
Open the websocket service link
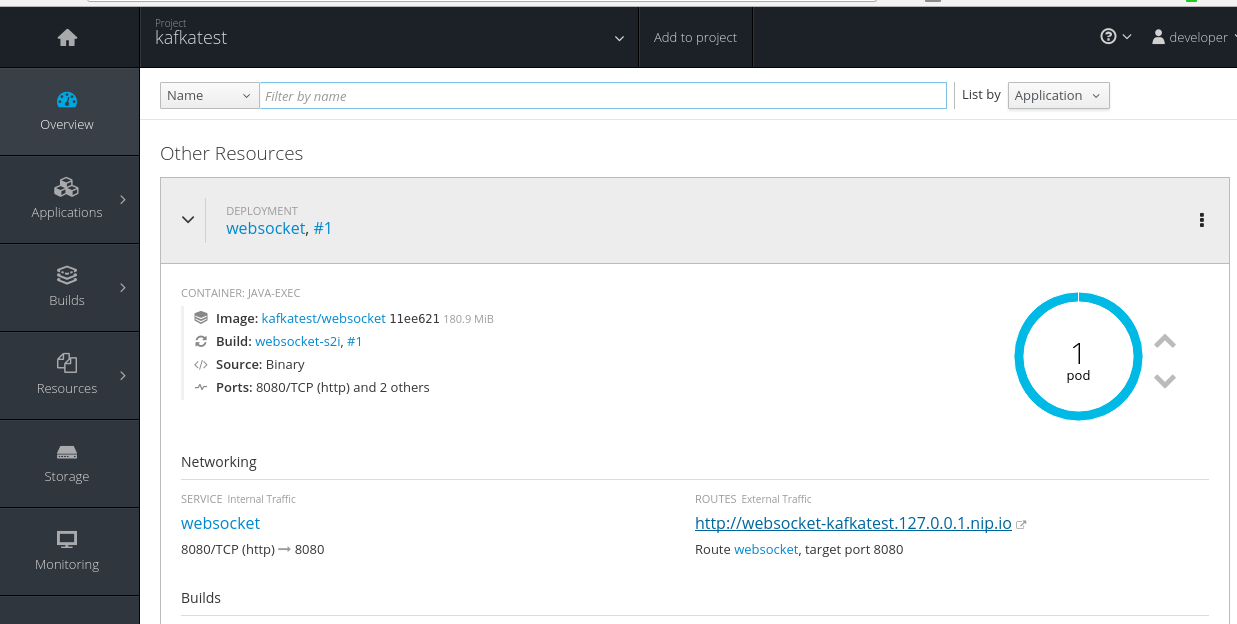(x=220, y=523)
